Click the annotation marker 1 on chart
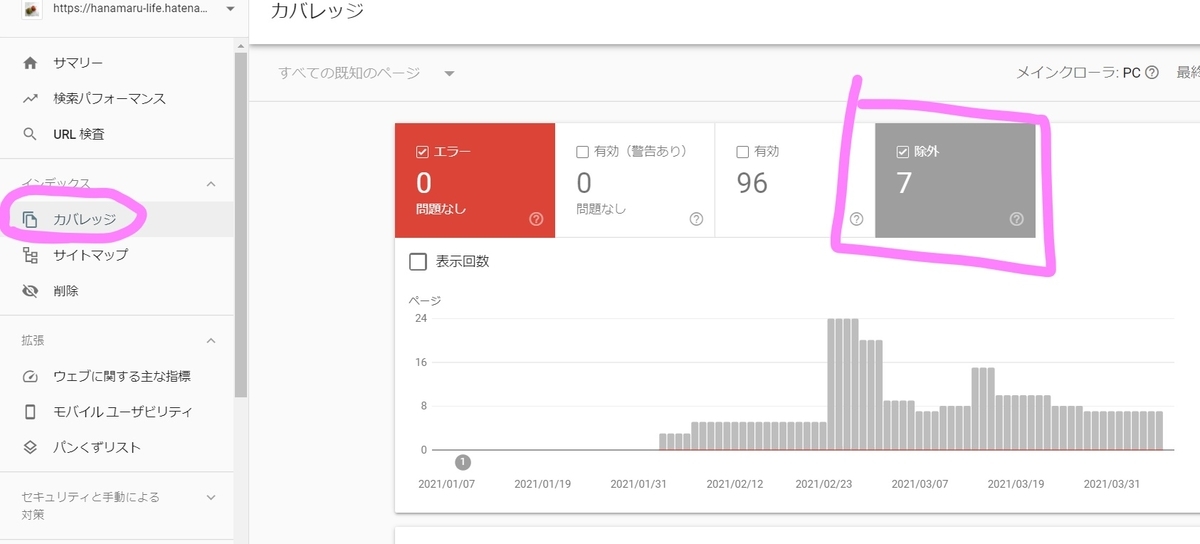This screenshot has height=544, width=1200. click(463, 462)
